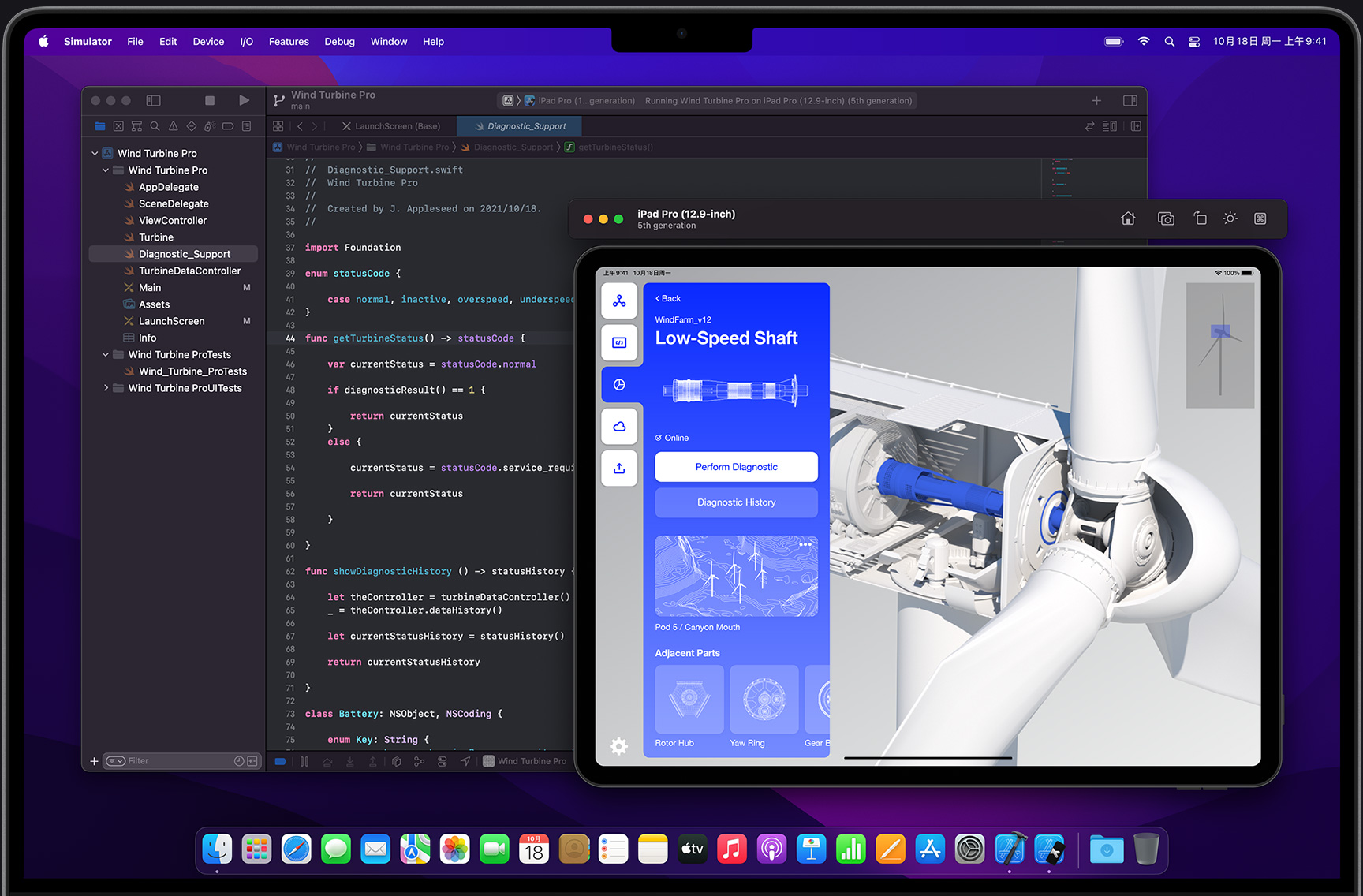Viewport: 1363px width, 896px height.
Task: Select the Issue navigator warning icon
Action: [173, 126]
